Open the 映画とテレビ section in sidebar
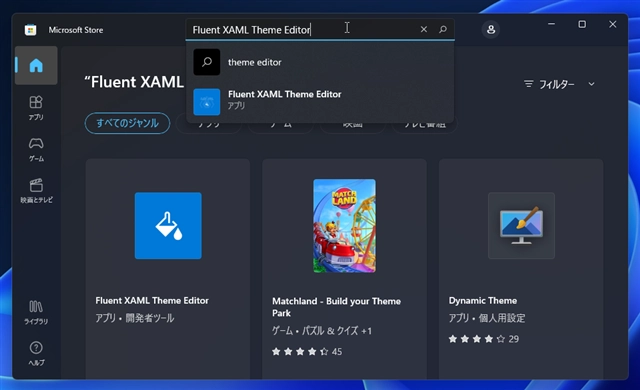 pyautogui.click(x=36, y=191)
